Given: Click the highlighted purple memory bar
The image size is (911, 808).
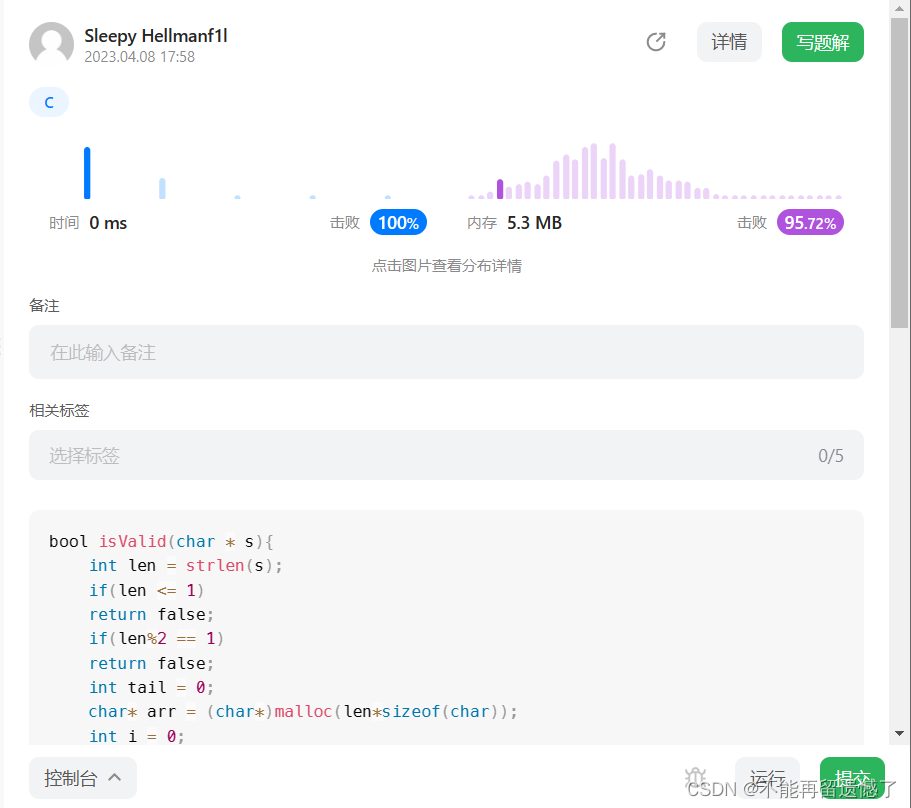Looking at the screenshot, I should click(500, 189).
